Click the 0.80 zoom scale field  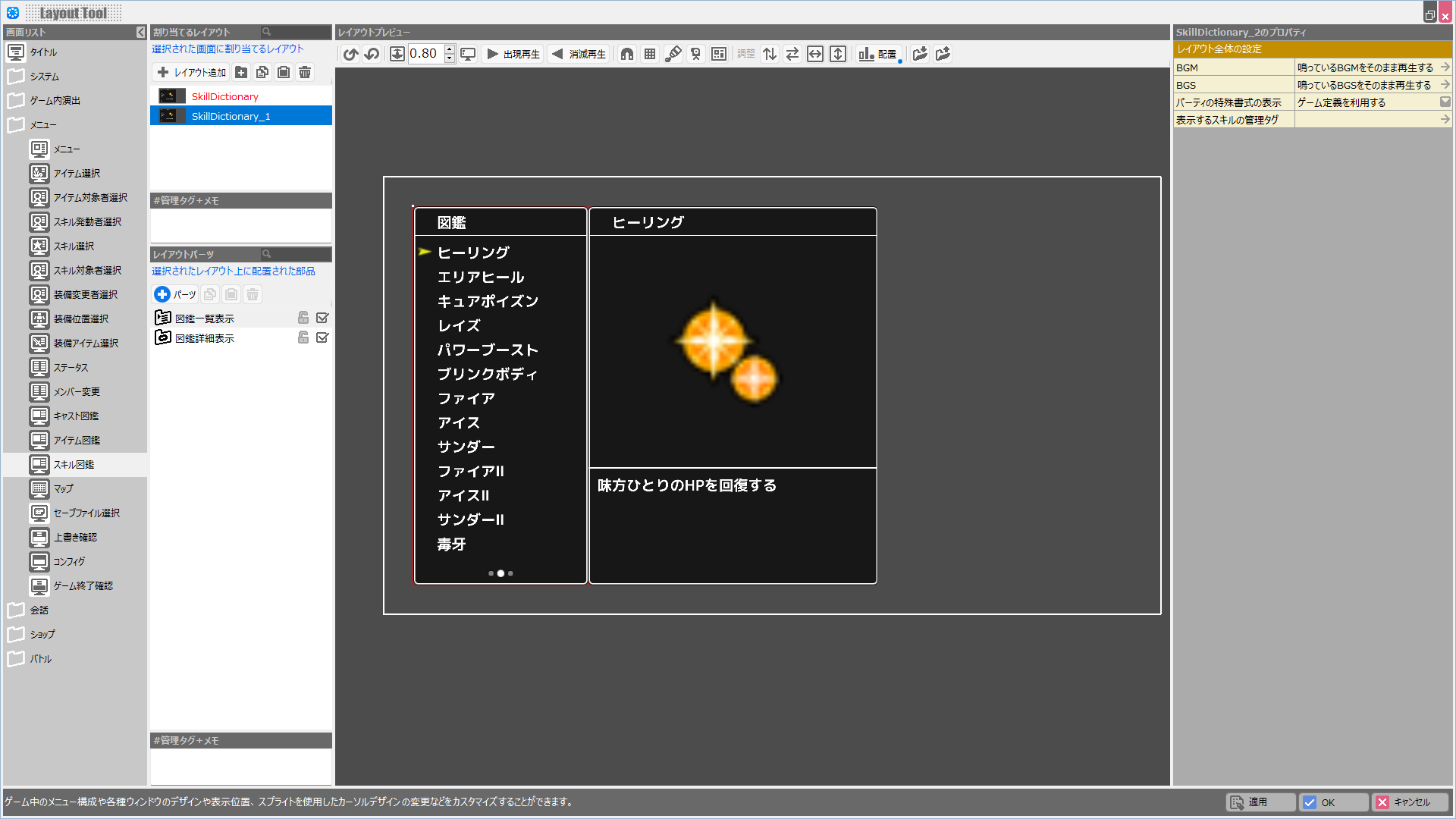[425, 54]
